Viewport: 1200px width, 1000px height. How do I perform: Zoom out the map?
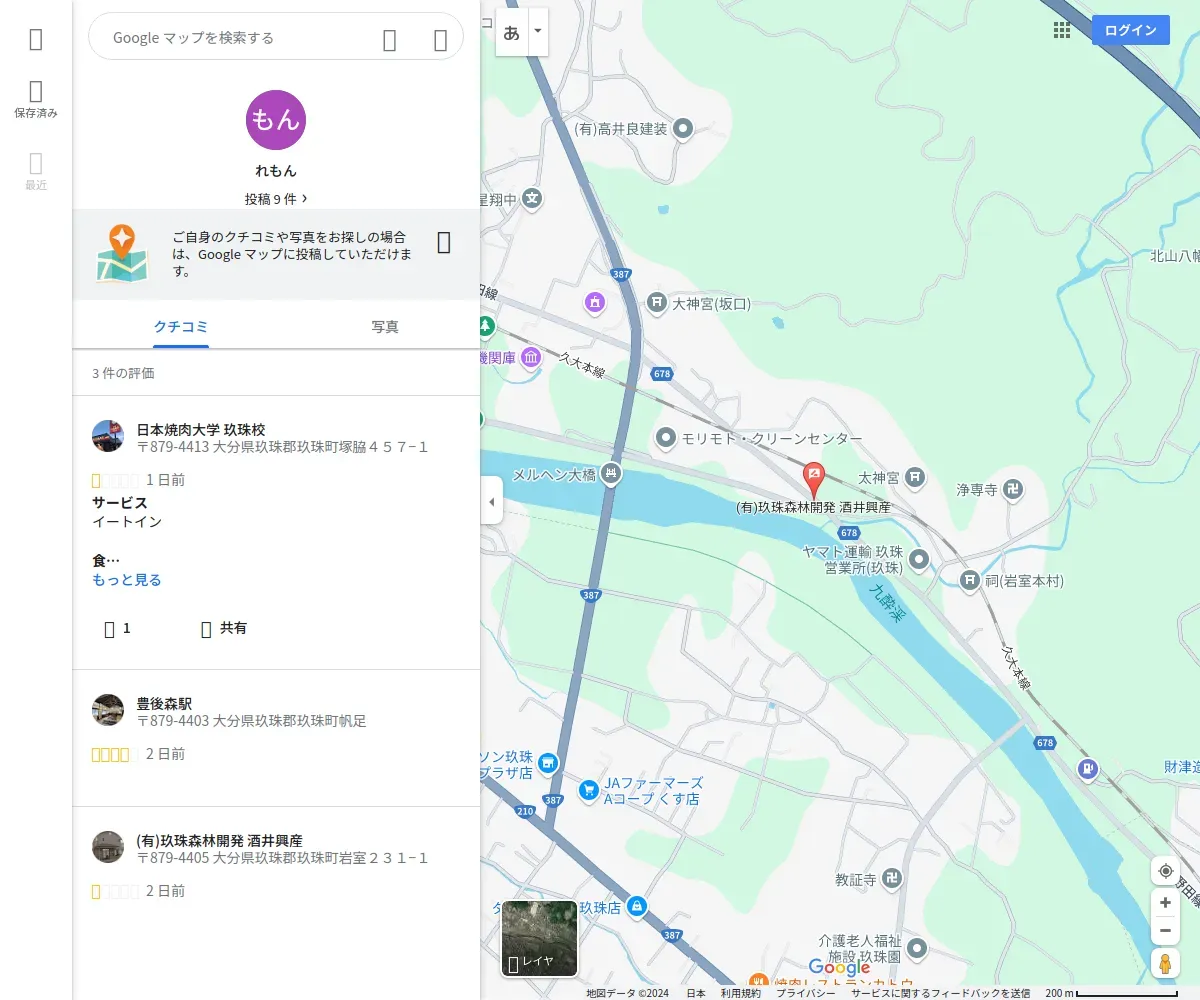1165,931
